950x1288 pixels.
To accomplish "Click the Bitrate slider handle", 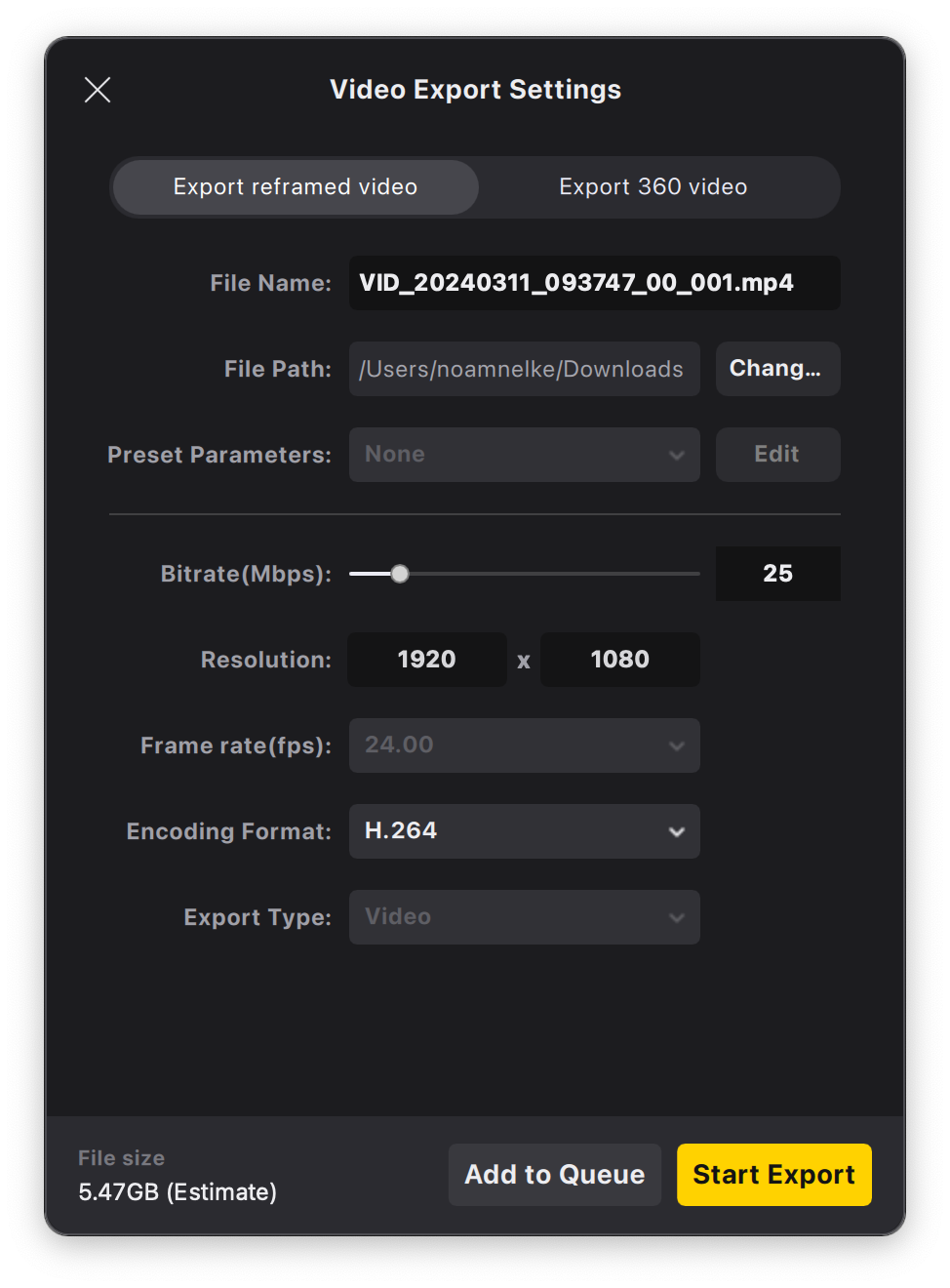I will [x=400, y=574].
